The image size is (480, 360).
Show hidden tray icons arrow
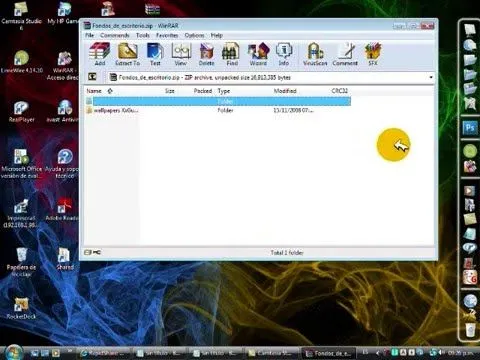pos(378,352)
